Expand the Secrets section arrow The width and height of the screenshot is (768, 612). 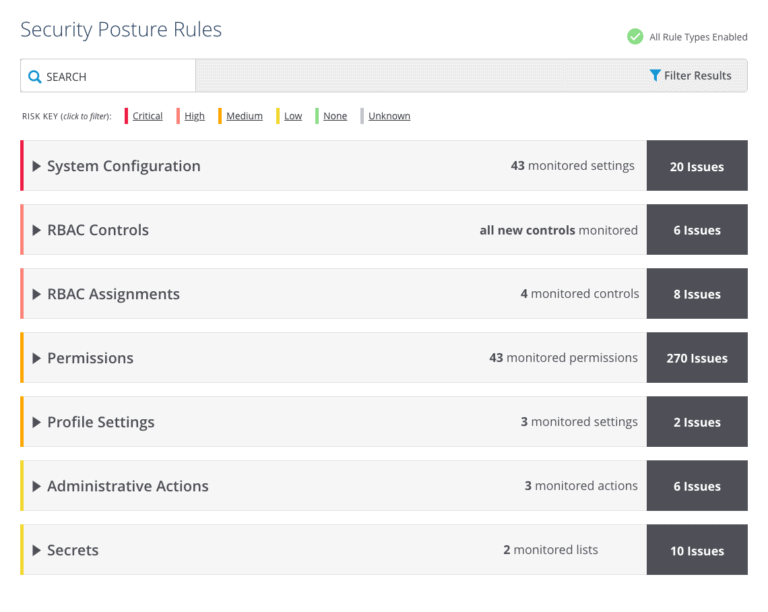36,550
